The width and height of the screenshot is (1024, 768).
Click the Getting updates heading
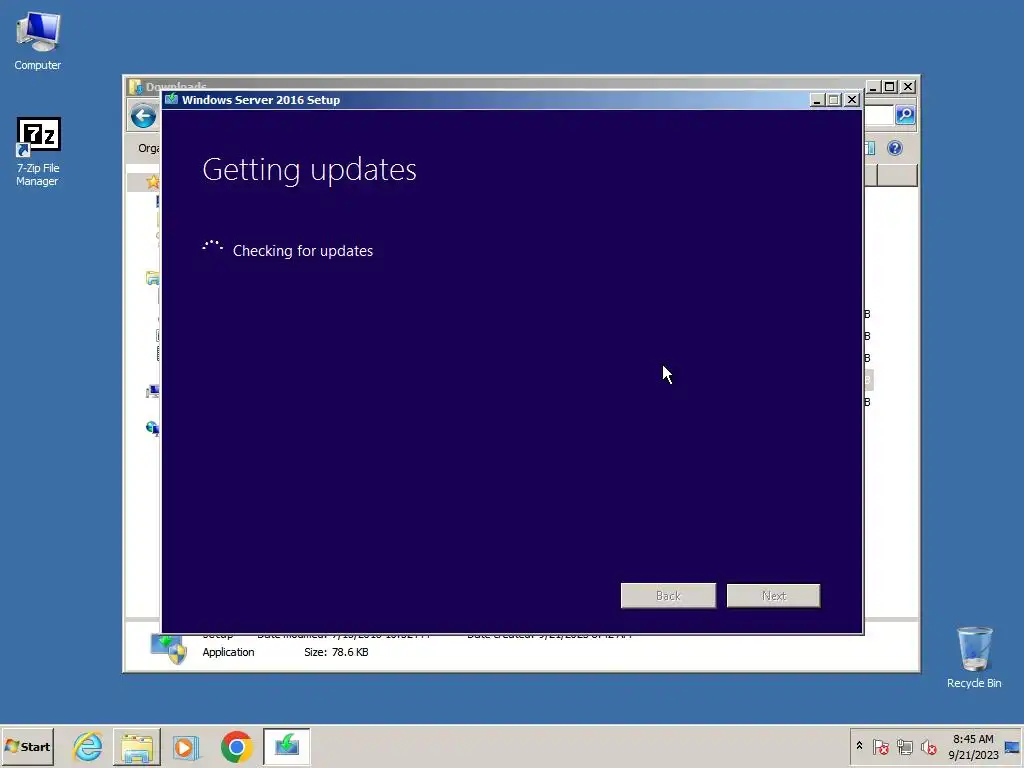[309, 170]
